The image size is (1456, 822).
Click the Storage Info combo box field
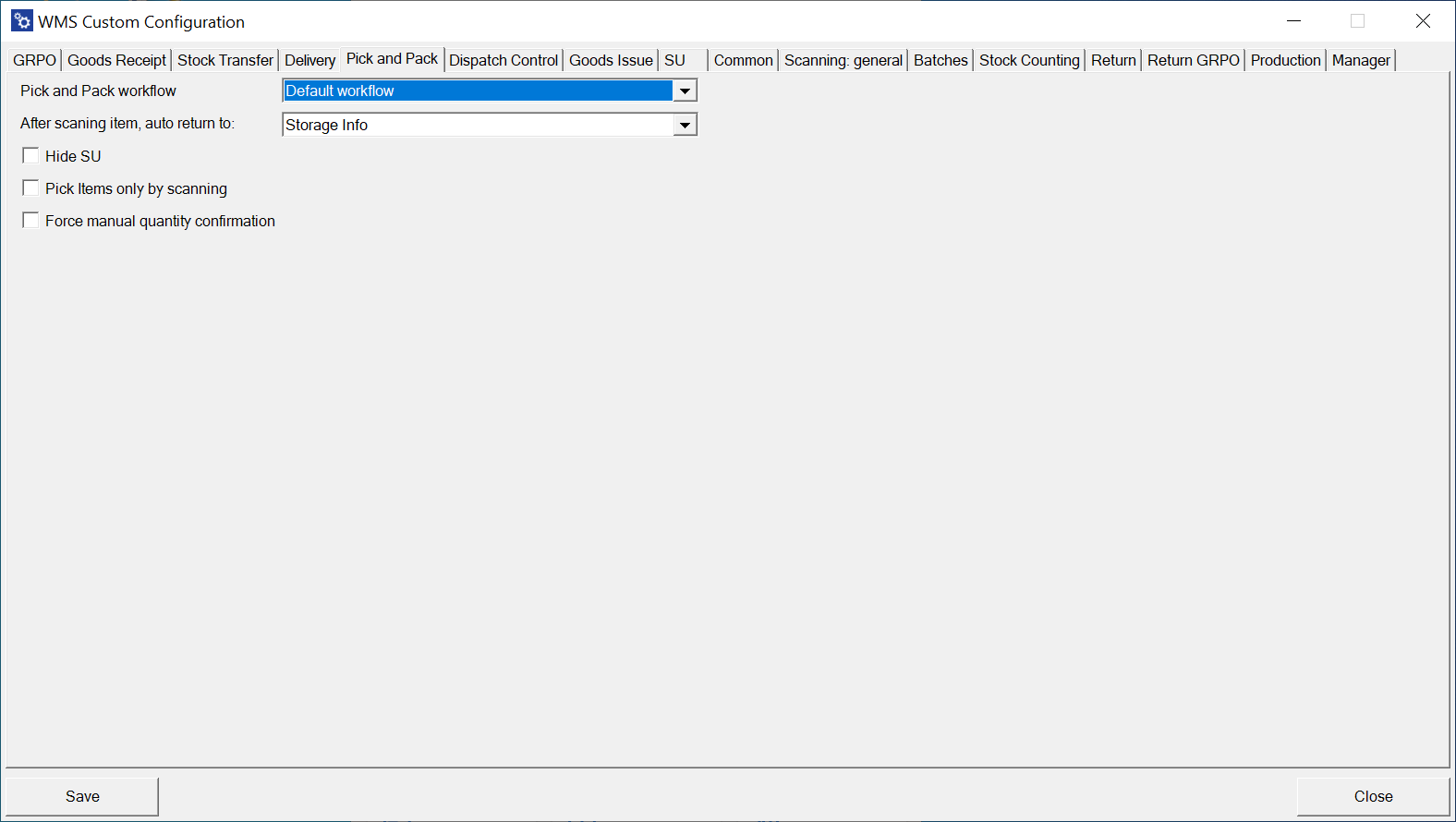pos(478,125)
